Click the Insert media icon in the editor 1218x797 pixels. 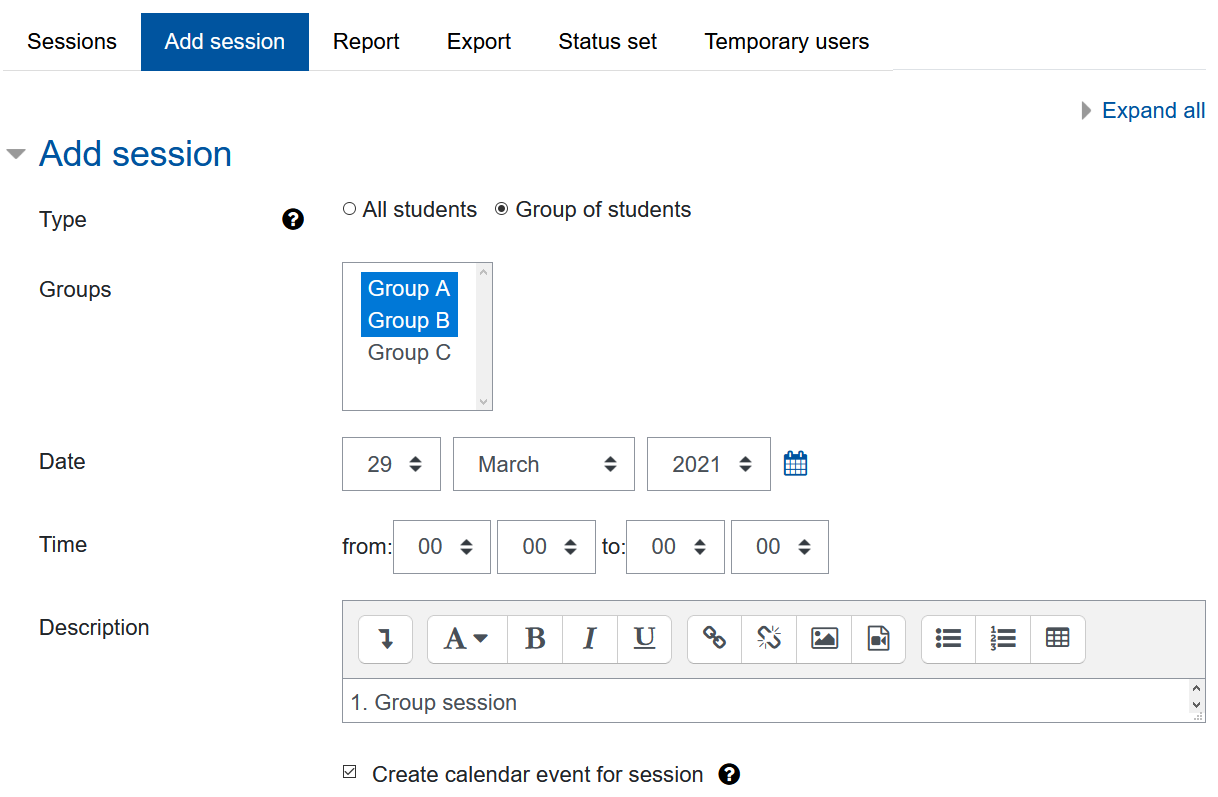click(878, 639)
